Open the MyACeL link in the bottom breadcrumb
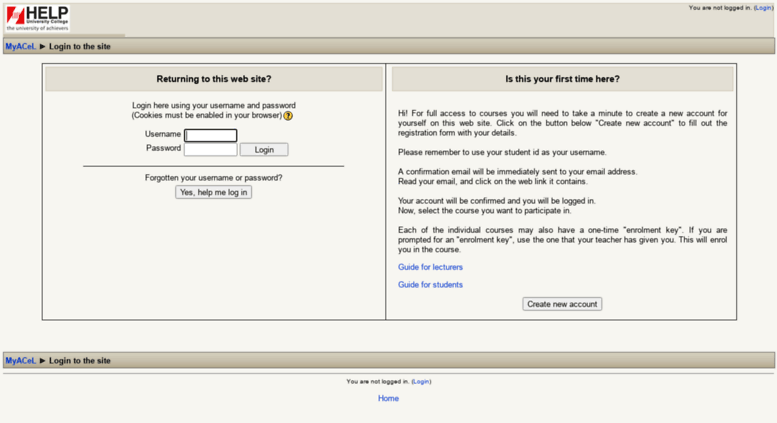This screenshot has width=777, height=423. tap(20, 361)
